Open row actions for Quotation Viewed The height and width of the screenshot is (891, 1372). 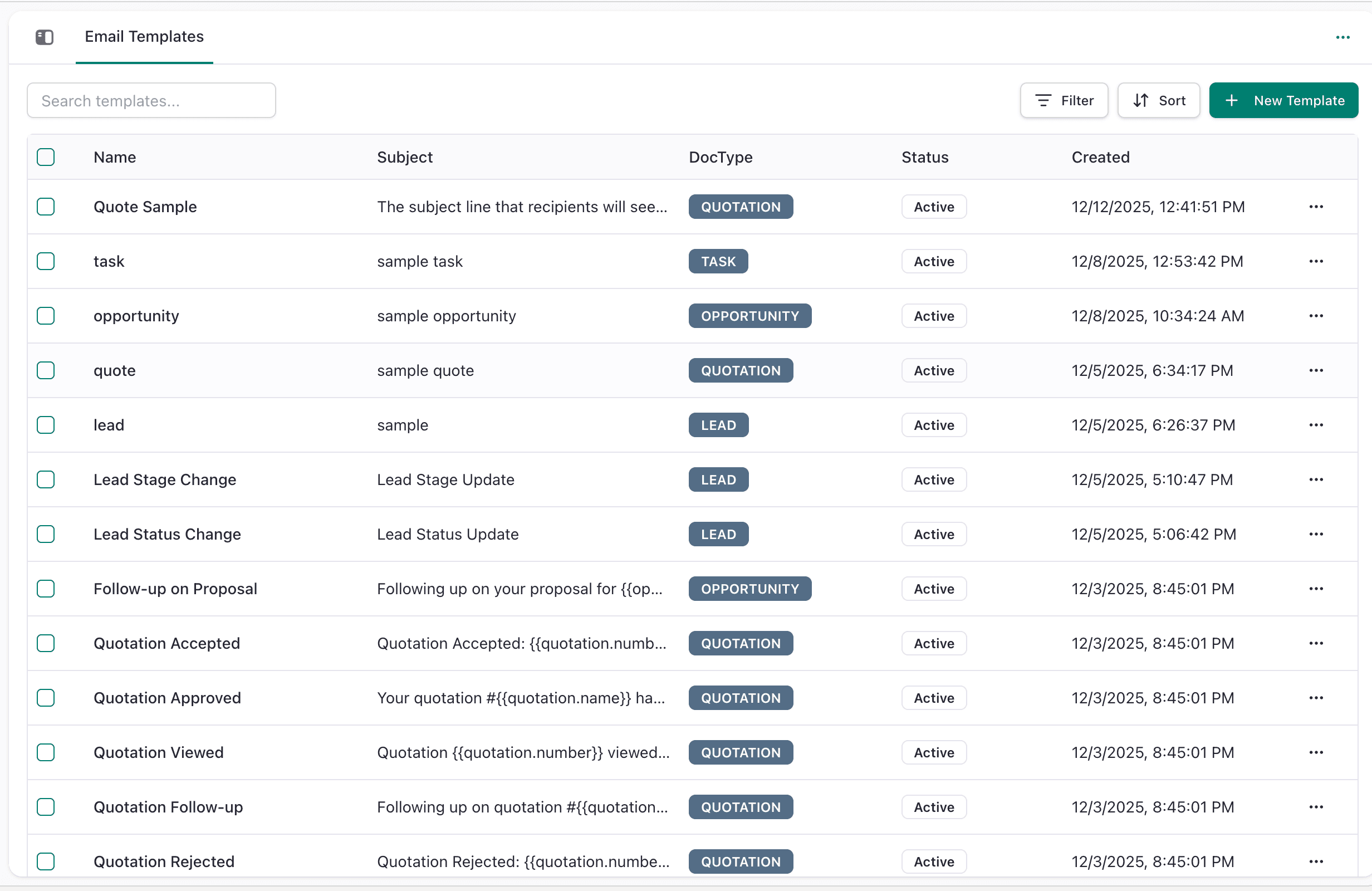(x=1316, y=752)
